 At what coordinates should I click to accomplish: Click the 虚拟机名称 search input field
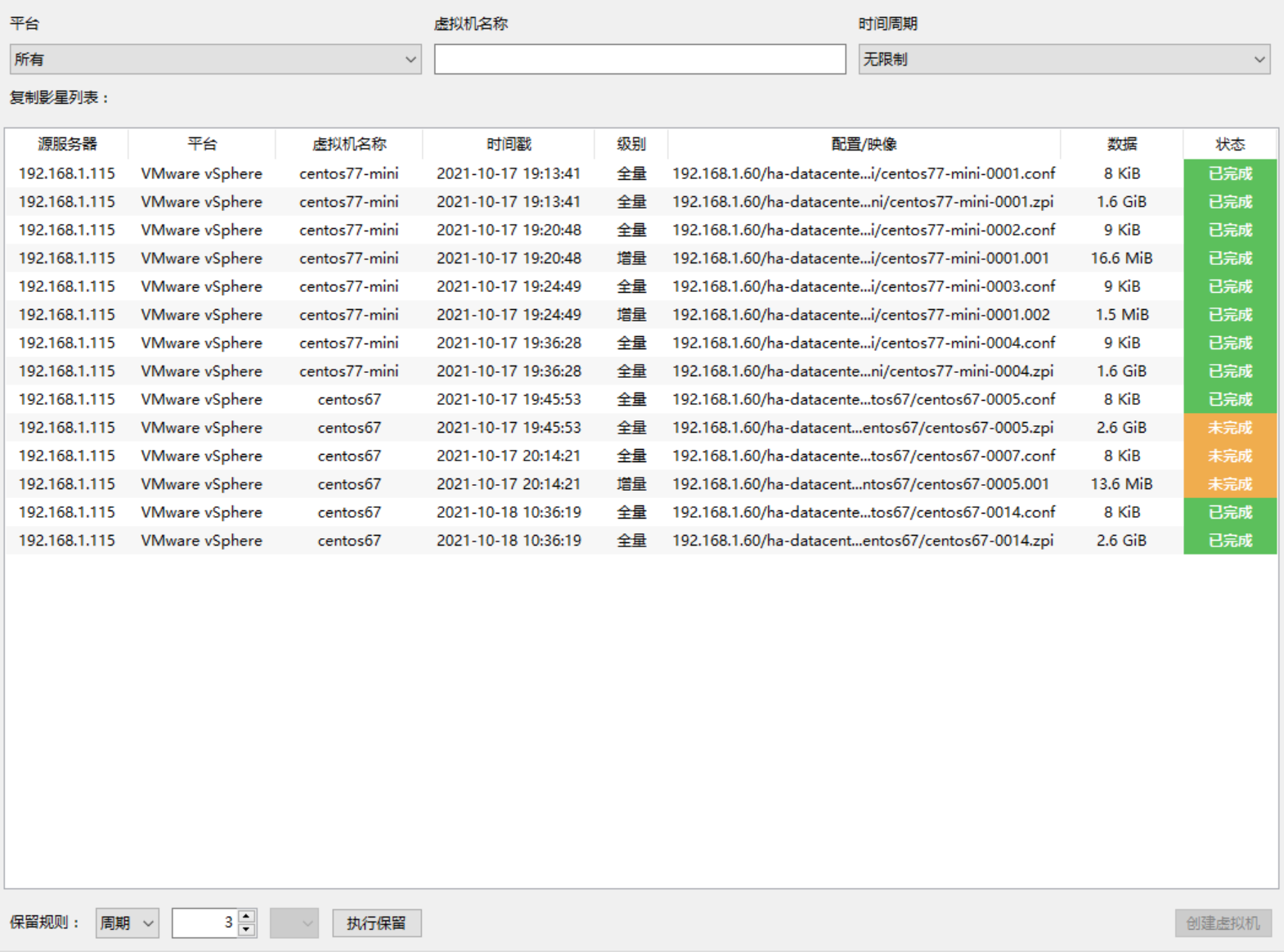pyautogui.click(x=640, y=60)
